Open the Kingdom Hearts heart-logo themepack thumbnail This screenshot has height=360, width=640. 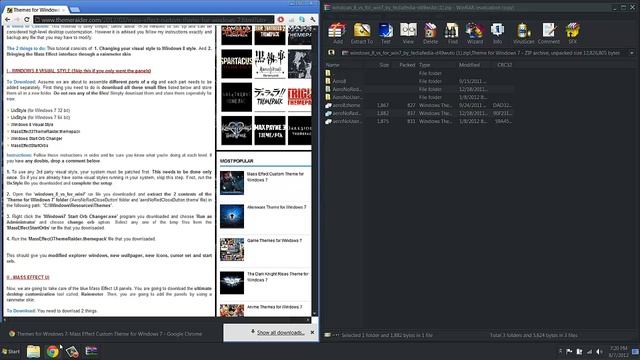[x=237, y=131]
